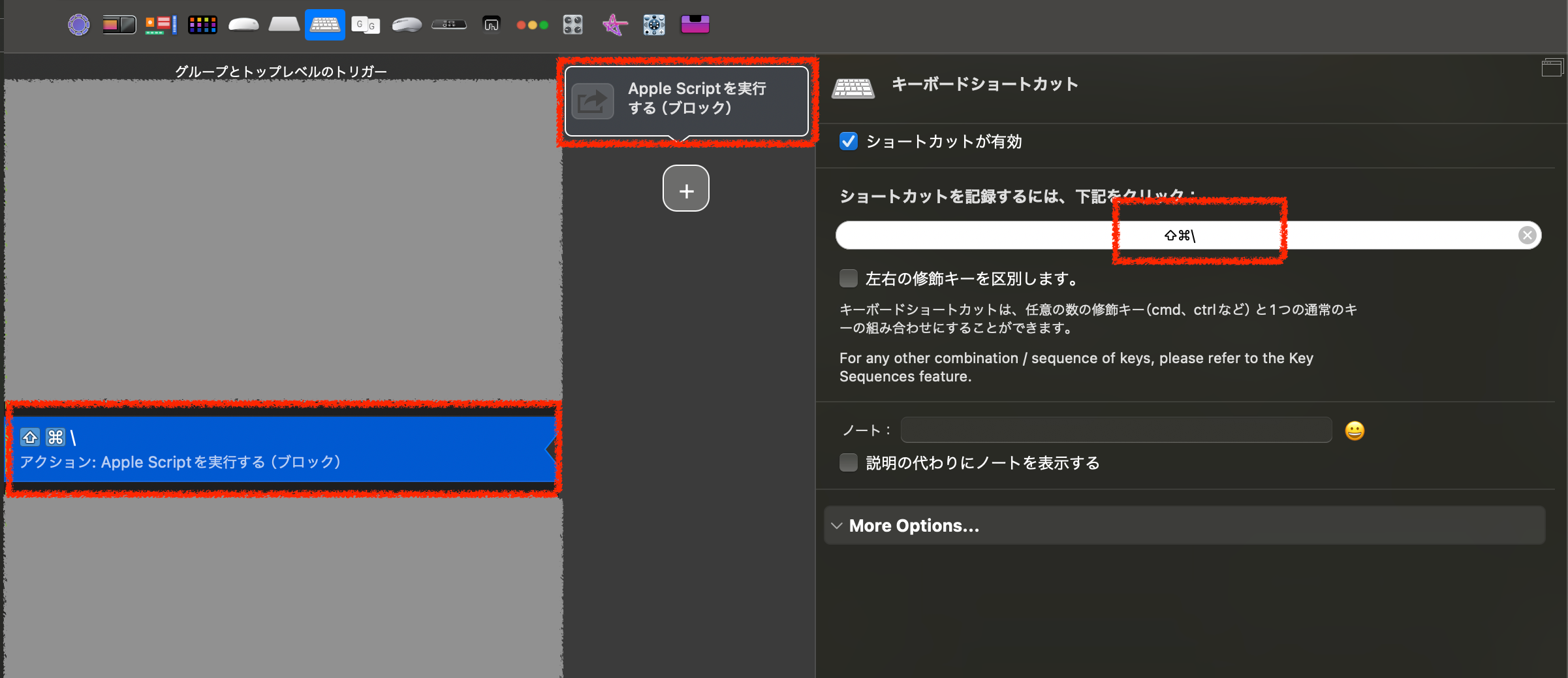Open the Notch Bar purple icon
Screen dimensions: 1568x678
tap(695, 25)
